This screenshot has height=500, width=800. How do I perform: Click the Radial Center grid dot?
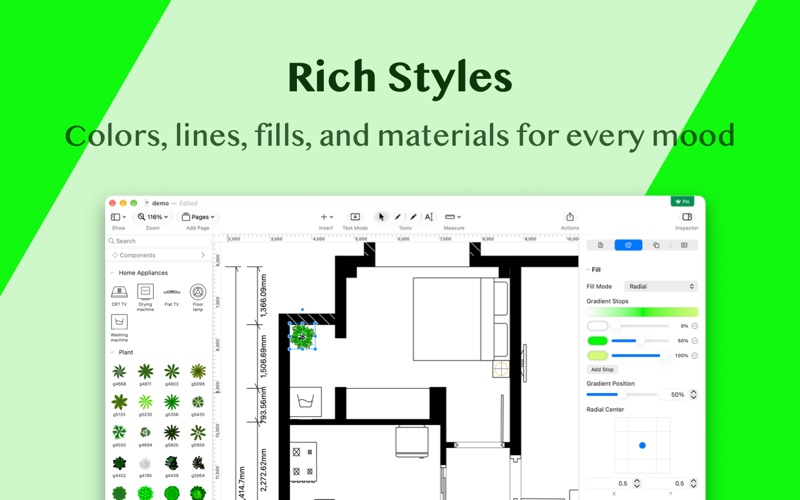tap(642, 445)
